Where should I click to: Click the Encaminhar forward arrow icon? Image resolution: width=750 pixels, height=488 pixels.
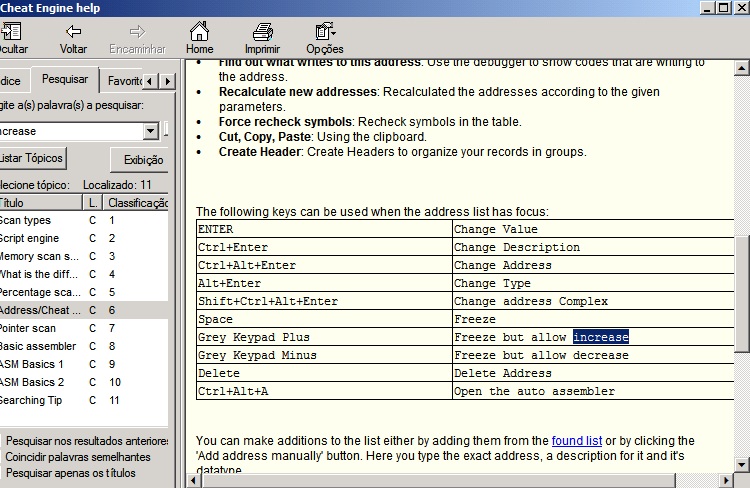(137, 32)
